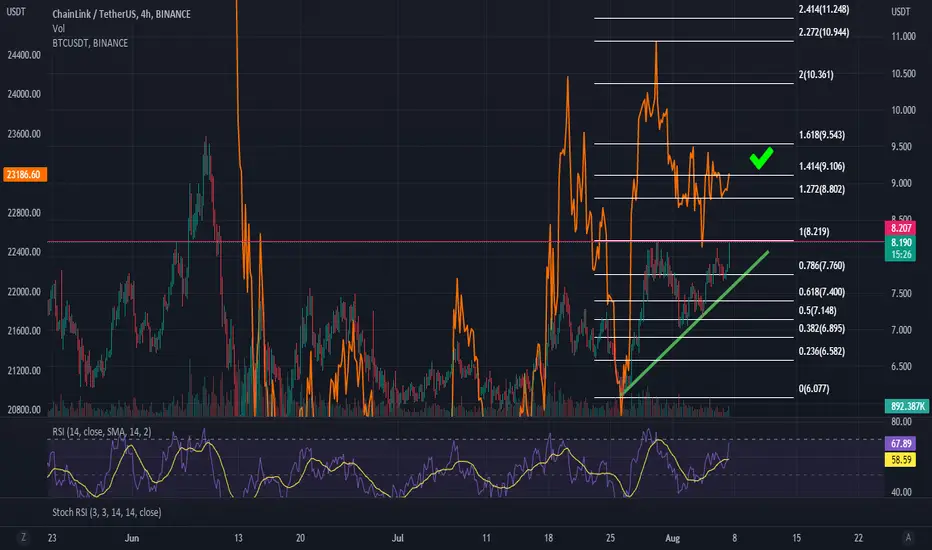The height and width of the screenshot is (550, 932).
Task: Select the Fibonacci level 1.414(9.106)
Action: coord(821,166)
